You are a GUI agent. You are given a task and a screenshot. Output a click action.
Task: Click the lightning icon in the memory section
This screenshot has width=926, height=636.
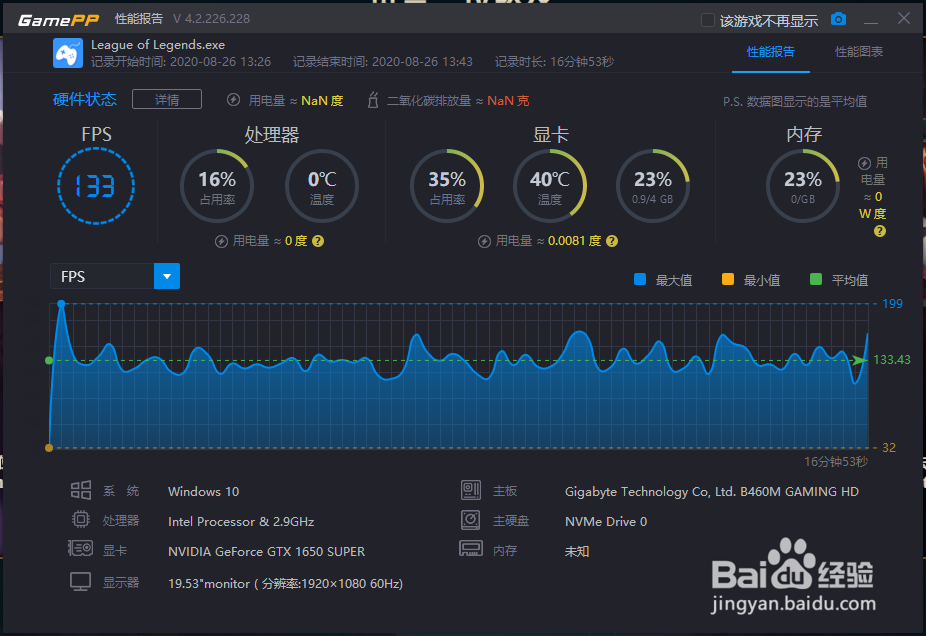click(x=864, y=163)
